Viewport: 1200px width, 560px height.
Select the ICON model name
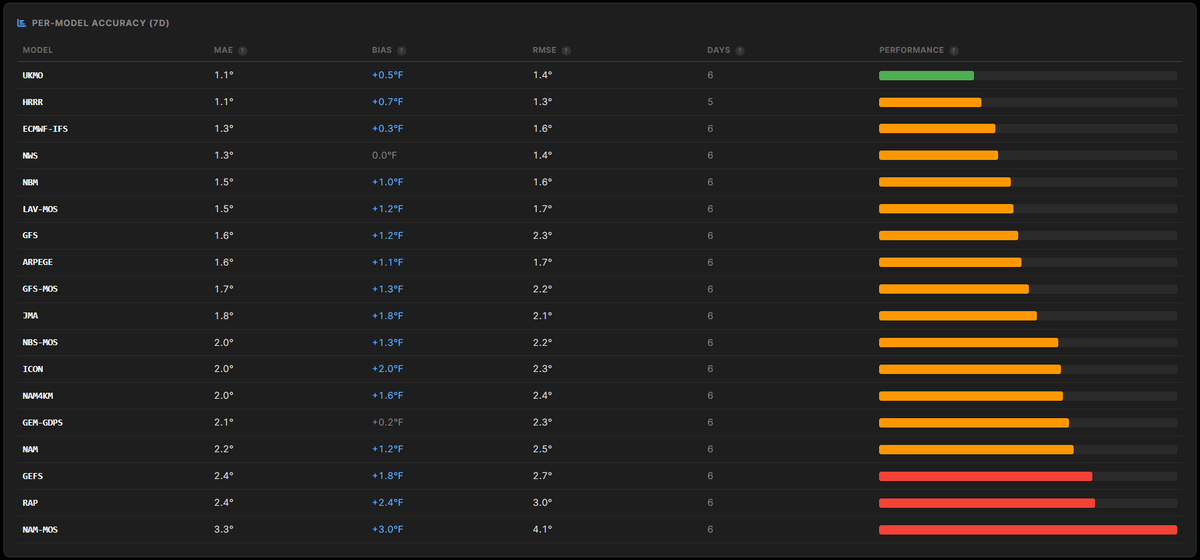coord(33,369)
